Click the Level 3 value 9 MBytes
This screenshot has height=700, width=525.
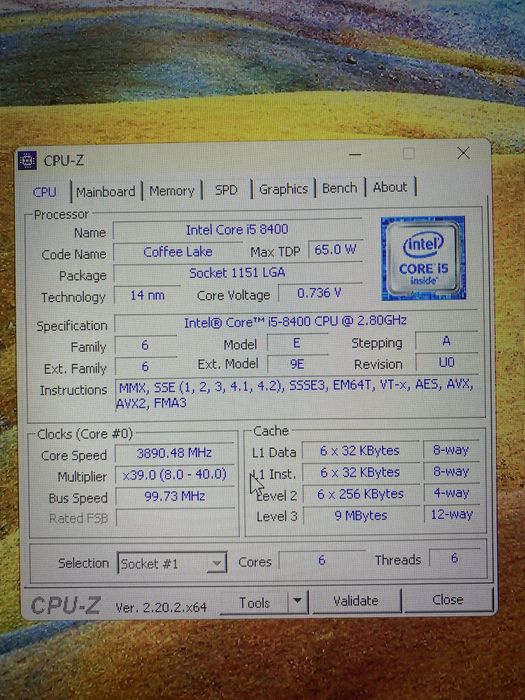point(361,516)
